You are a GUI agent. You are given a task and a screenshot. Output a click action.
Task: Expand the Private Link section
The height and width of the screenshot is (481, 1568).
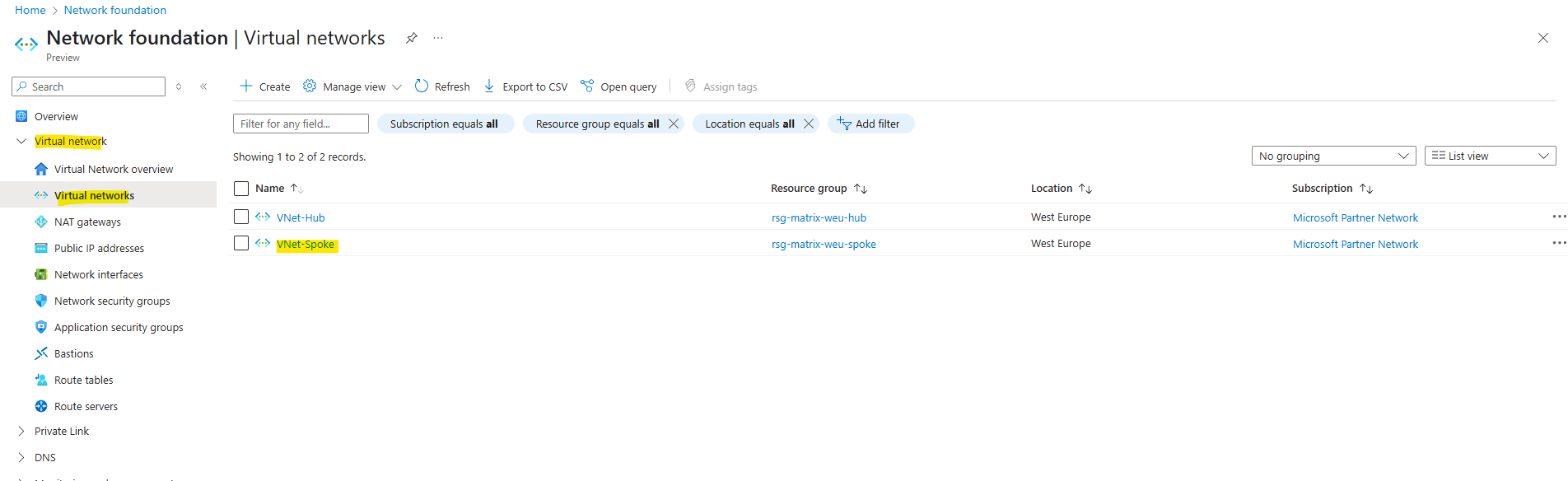point(21,431)
